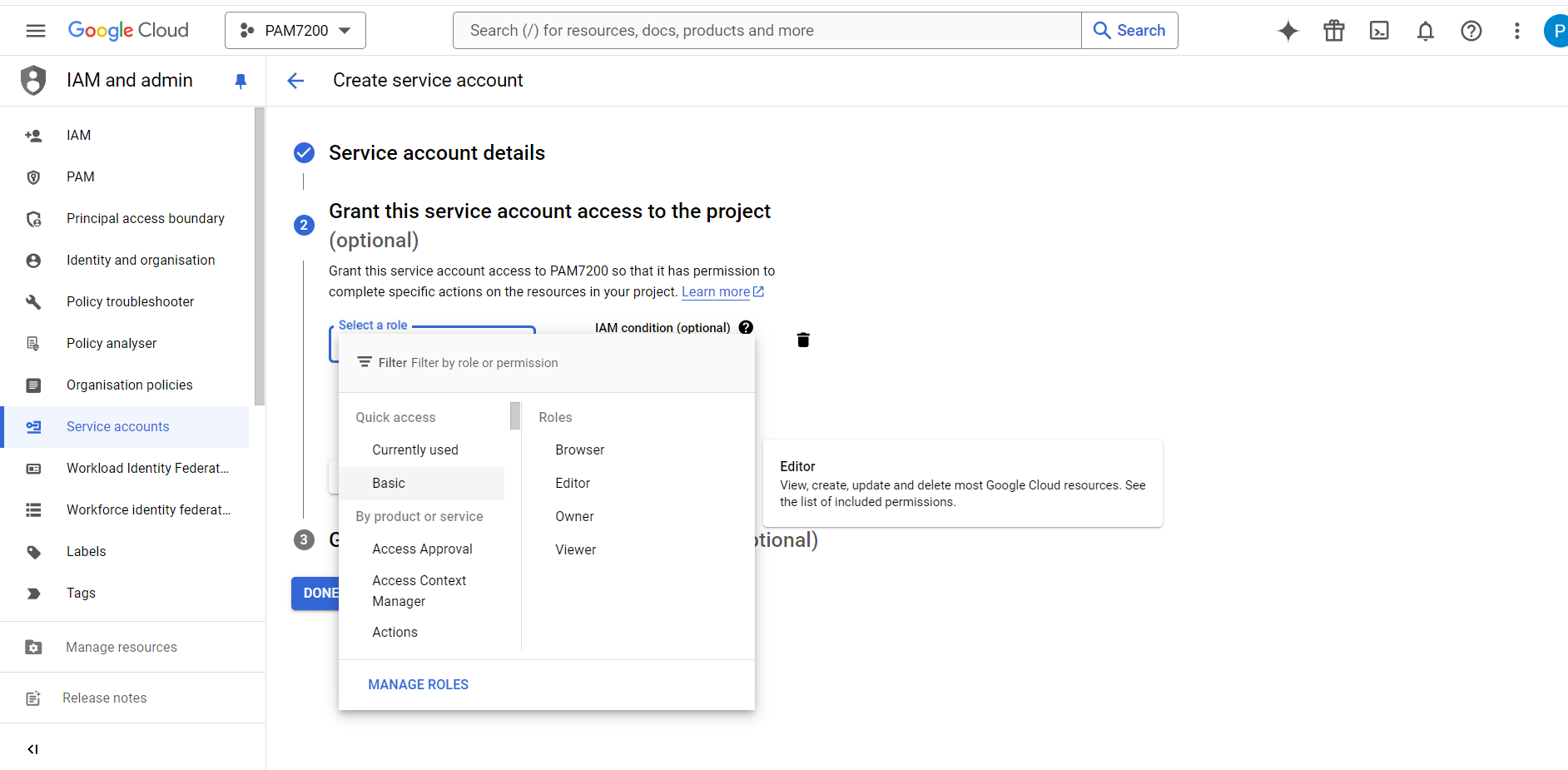Open the free trial gift icon
Viewport: 1568px width, 770px height.
[x=1333, y=31]
